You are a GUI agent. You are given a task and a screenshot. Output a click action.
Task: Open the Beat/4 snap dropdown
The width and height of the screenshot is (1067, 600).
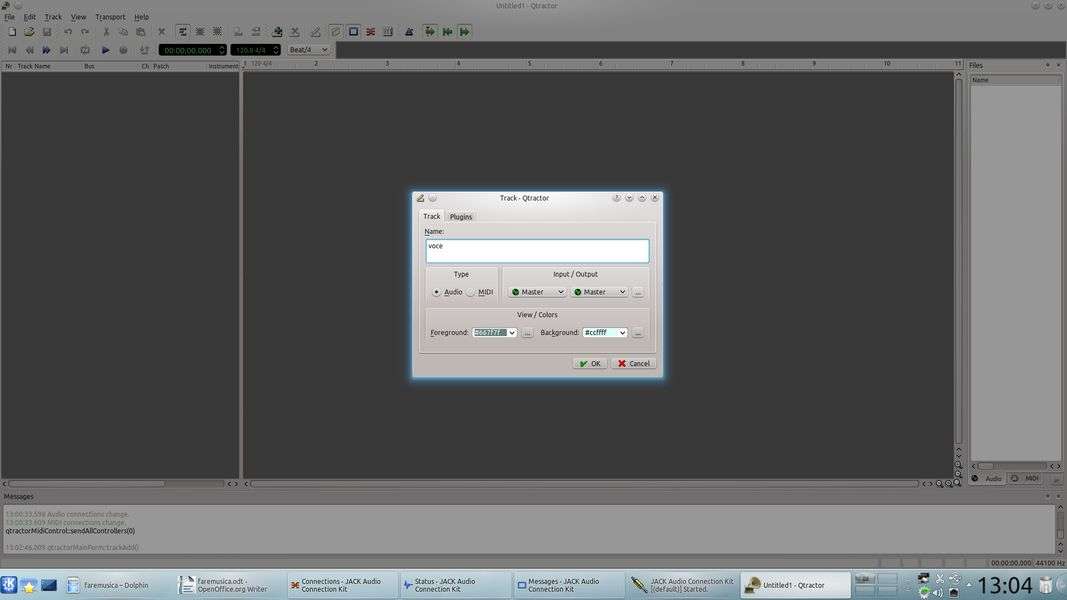pyautogui.click(x=309, y=50)
